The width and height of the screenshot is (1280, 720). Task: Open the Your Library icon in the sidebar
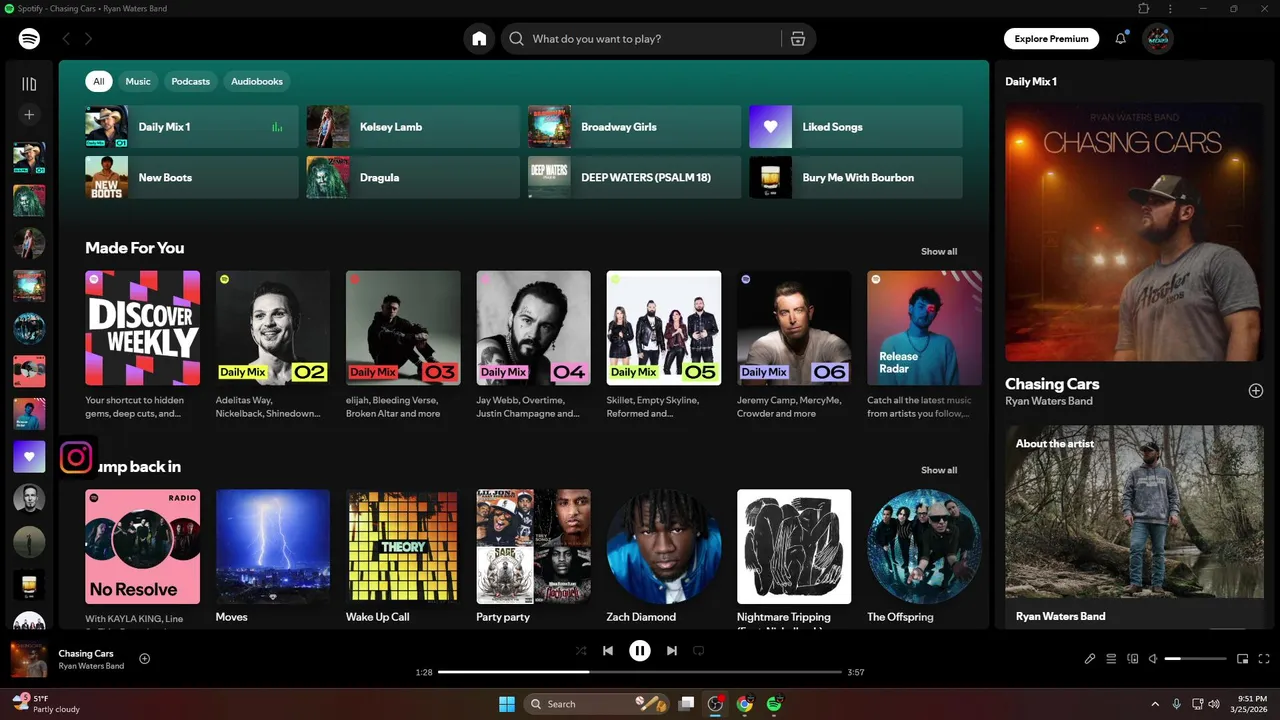click(29, 84)
